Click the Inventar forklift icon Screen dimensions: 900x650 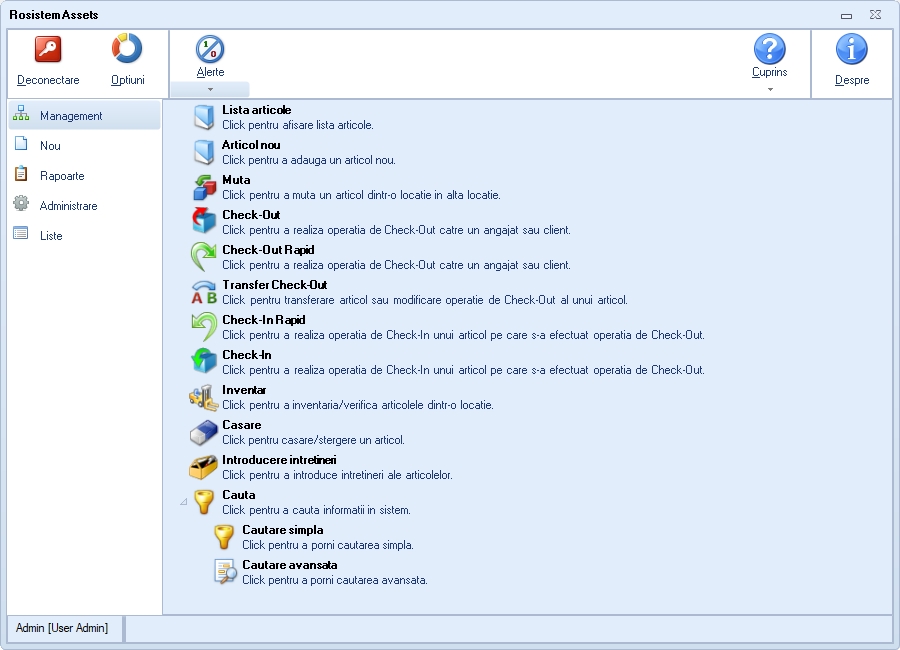[x=204, y=397]
